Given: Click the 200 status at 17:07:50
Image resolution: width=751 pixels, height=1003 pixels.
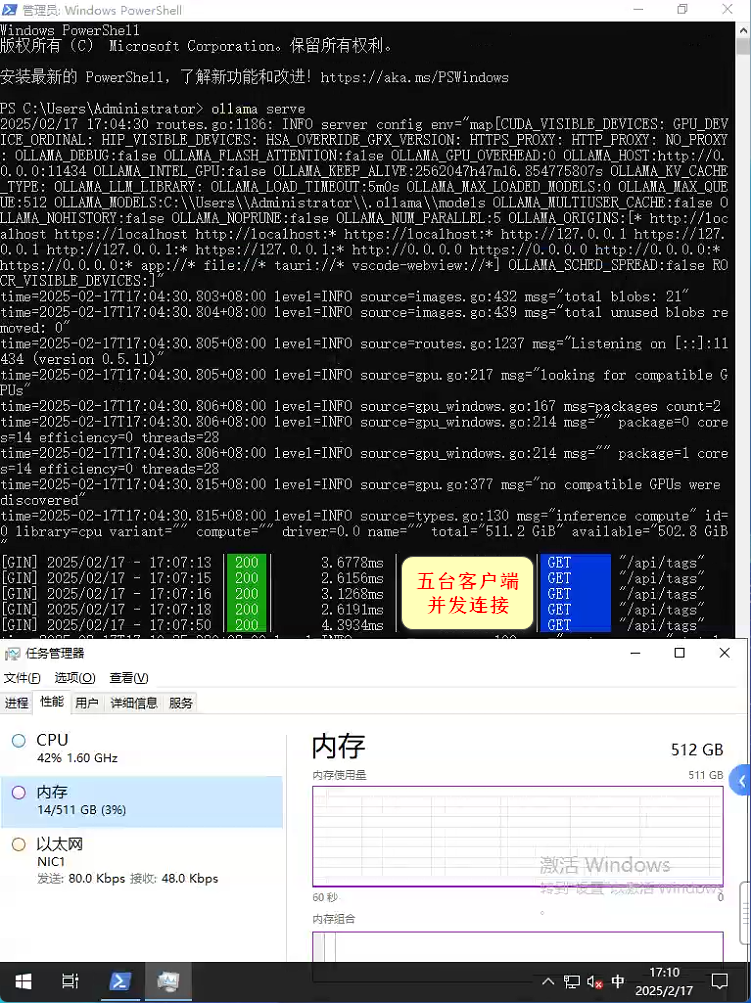Looking at the screenshot, I should coord(246,625).
